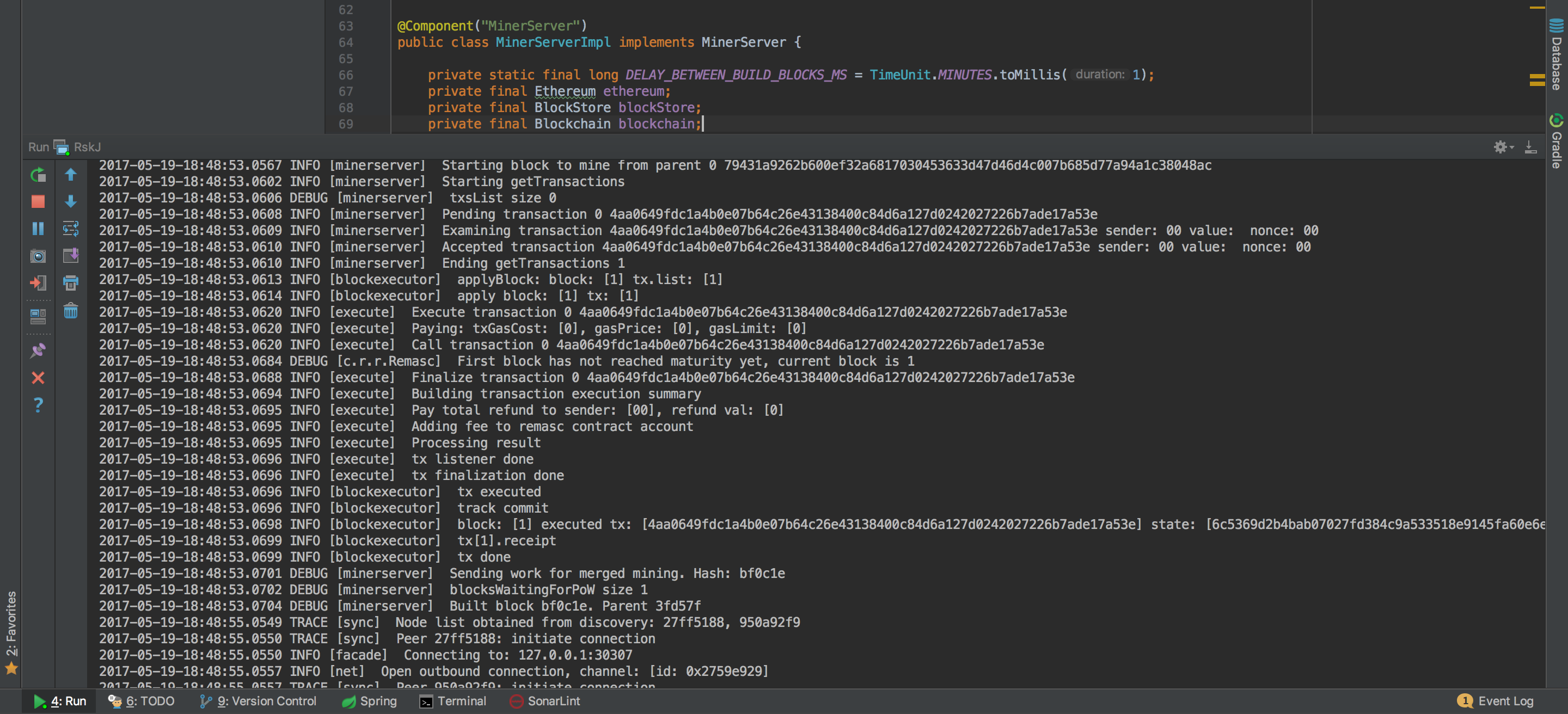The image size is (1568, 714).
Task: Switch to Version Control tab
Action: pos(259,700)
